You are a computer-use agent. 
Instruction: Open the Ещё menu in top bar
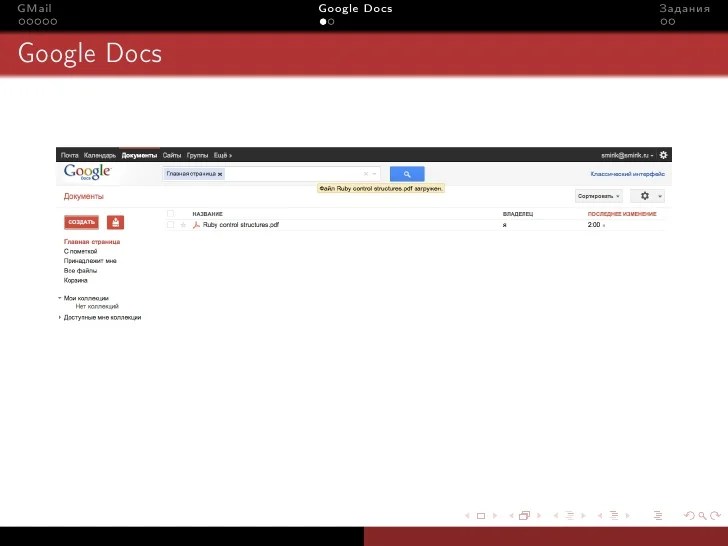(x=222, y=155)
